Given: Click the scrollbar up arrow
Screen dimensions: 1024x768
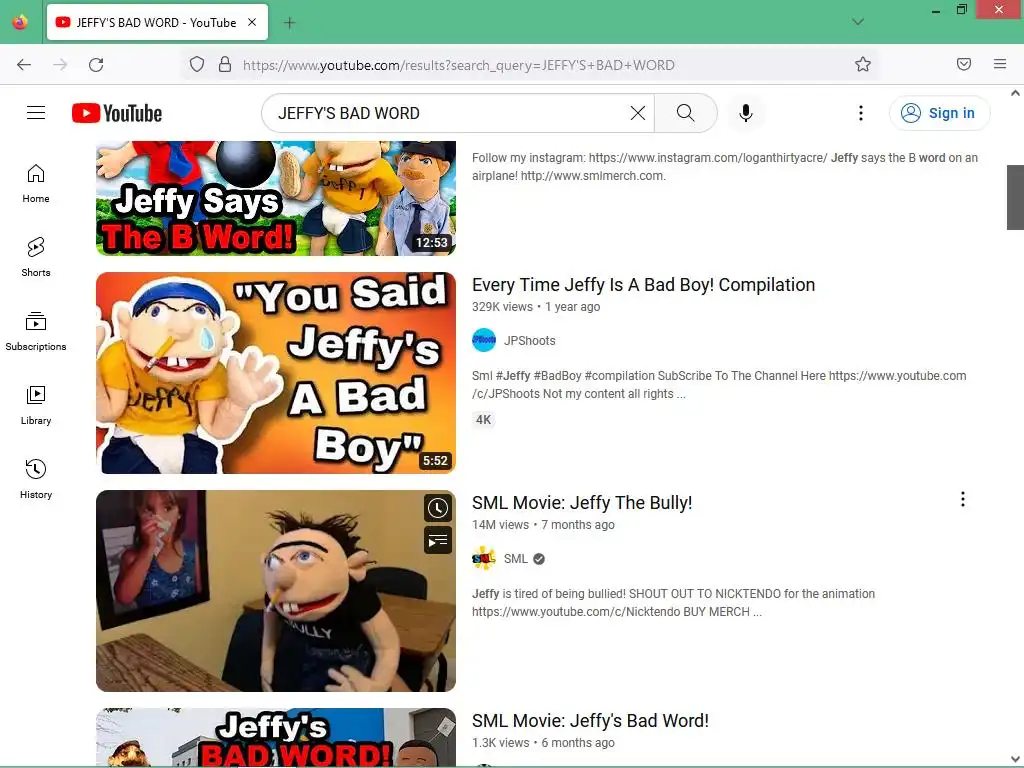Looking at the screenshot, I should (1015, 93).
